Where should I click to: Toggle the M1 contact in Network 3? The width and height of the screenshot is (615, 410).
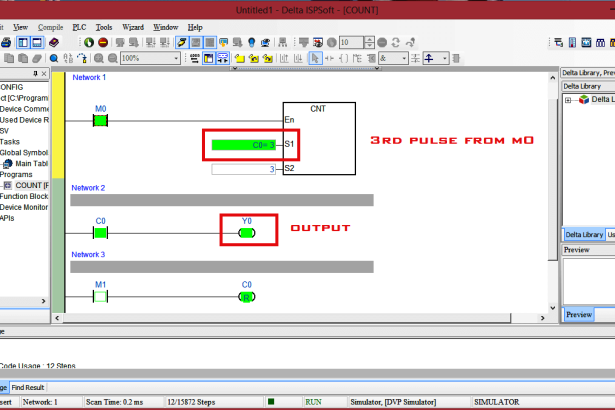pyautogui.click(x=100, y=297)
